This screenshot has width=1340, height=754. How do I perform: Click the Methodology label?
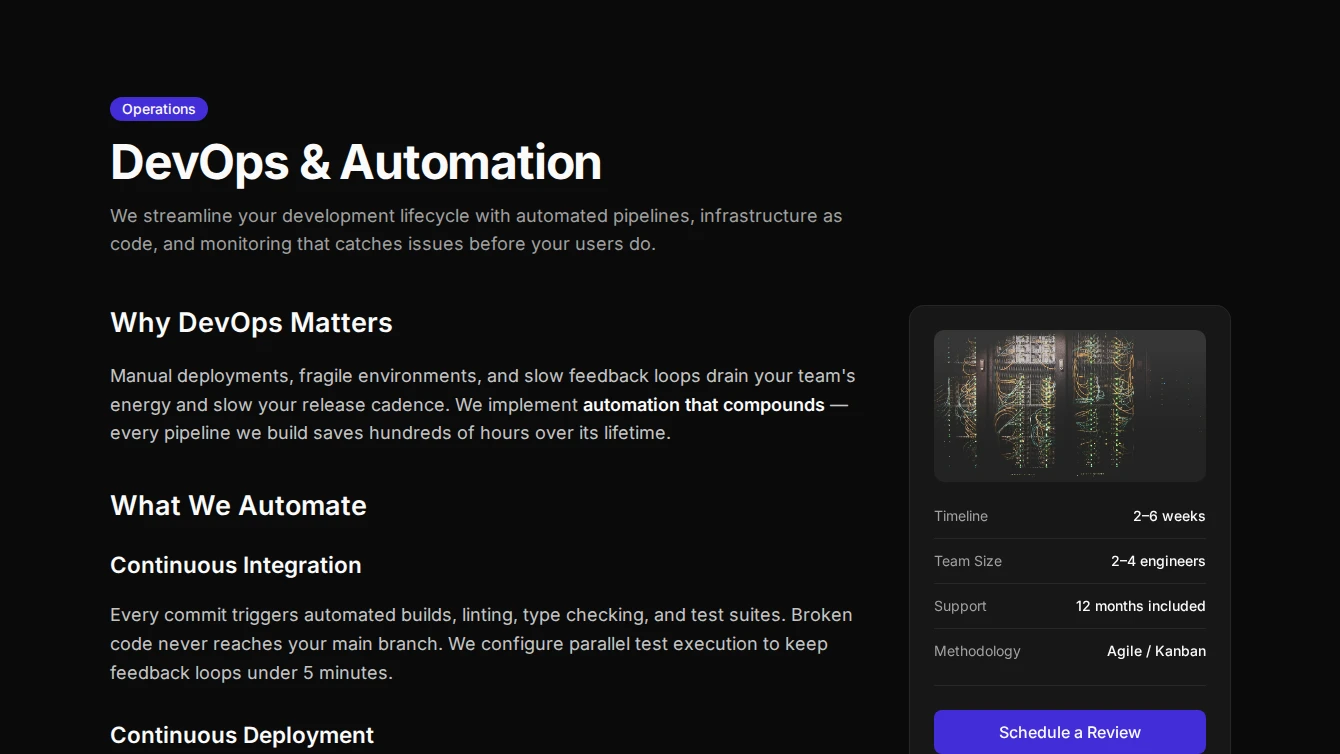click(977, 651)
